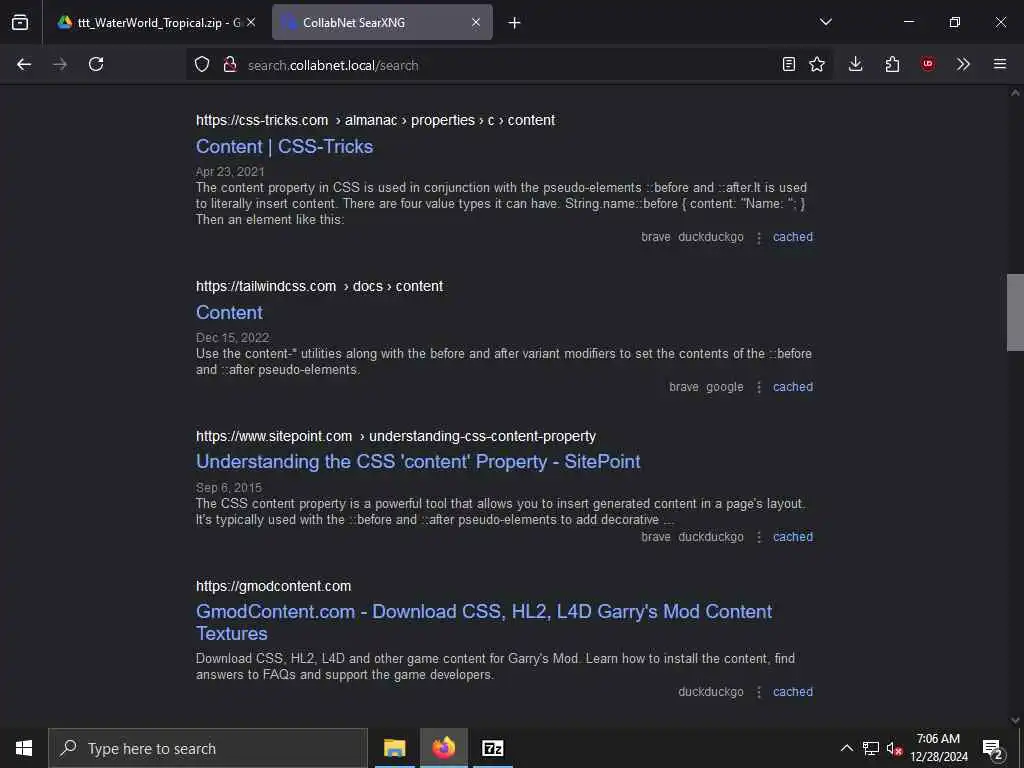Click the taskbar 'Type here to search' box
The width and height of the screenshot is (1024, 768).
[x=208, y=748]
